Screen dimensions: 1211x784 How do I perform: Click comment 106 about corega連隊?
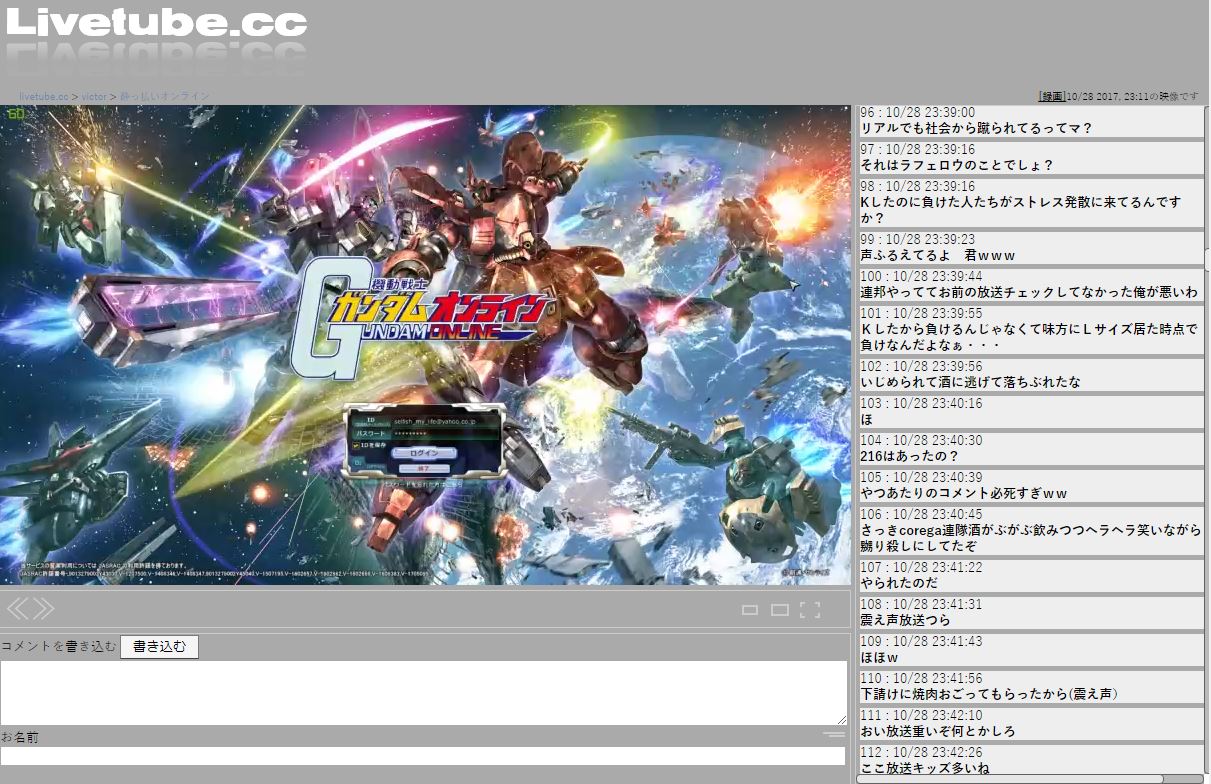pyautogui.click(x=1030, y=531)
